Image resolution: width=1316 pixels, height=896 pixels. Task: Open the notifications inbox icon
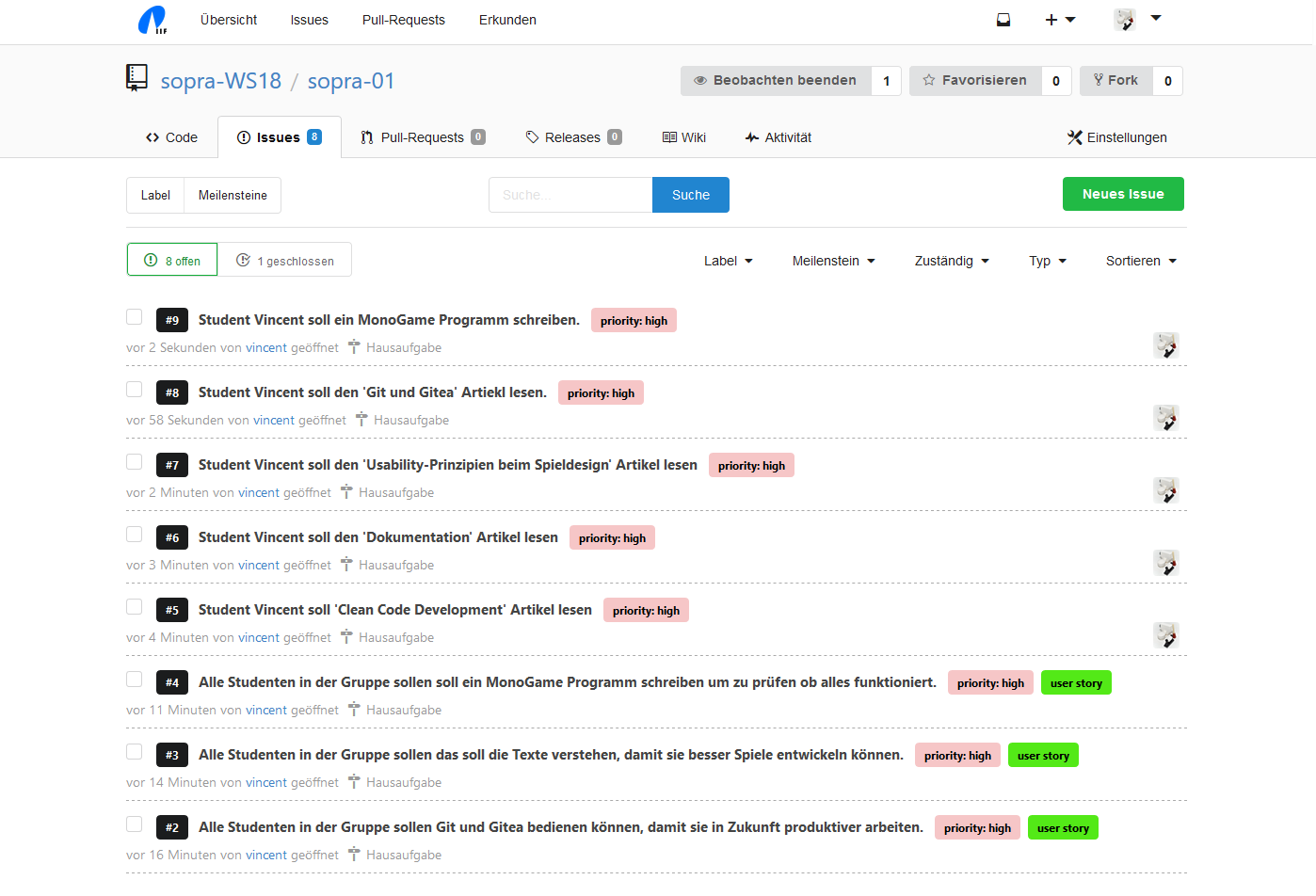click(x=1003, y=20)
